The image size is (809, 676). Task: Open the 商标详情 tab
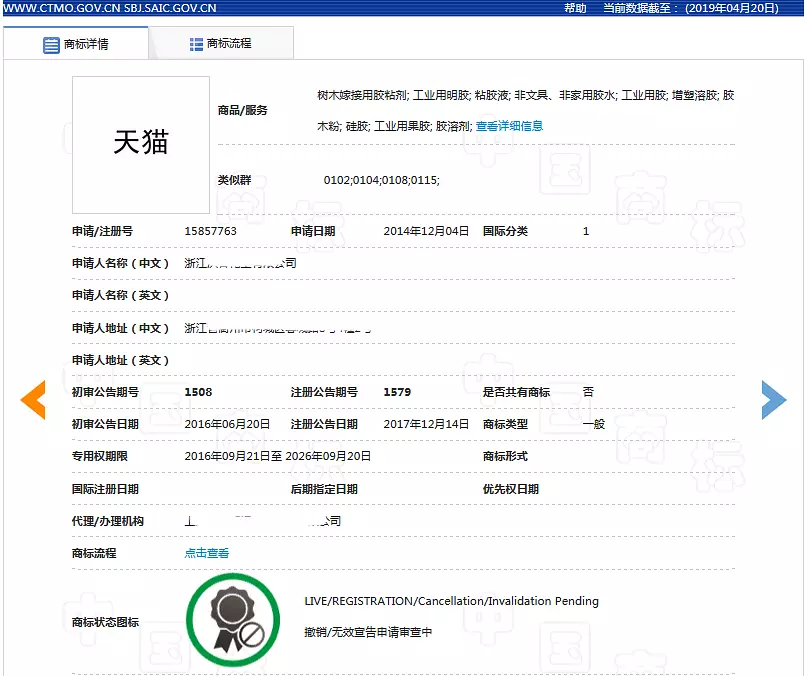tap(76, 43)
